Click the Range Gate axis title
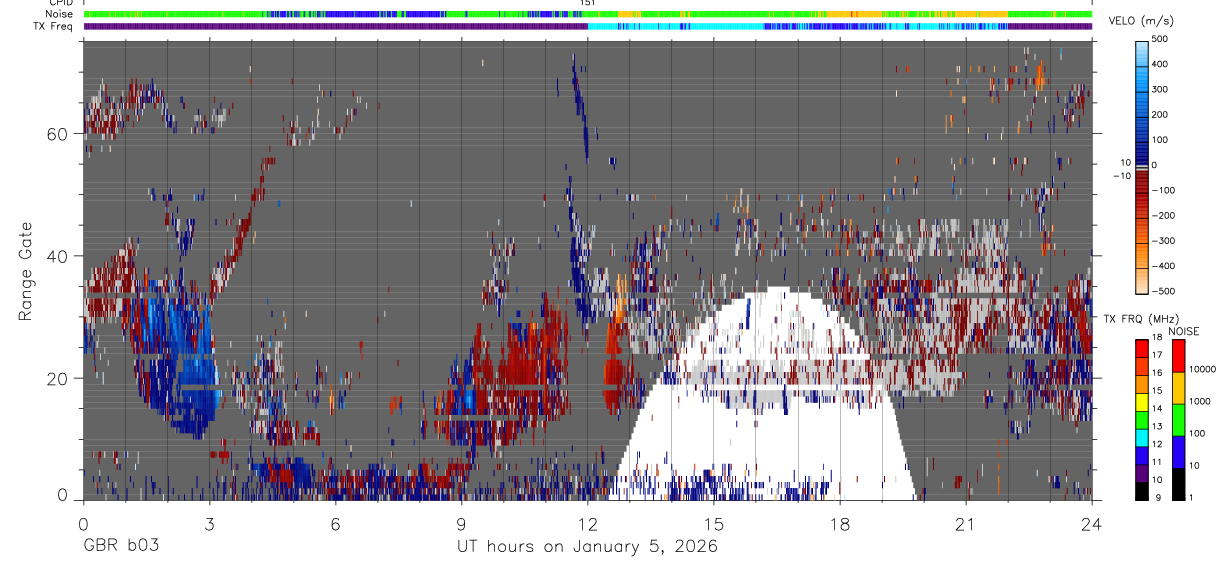1228x567 pixels. 26,271
